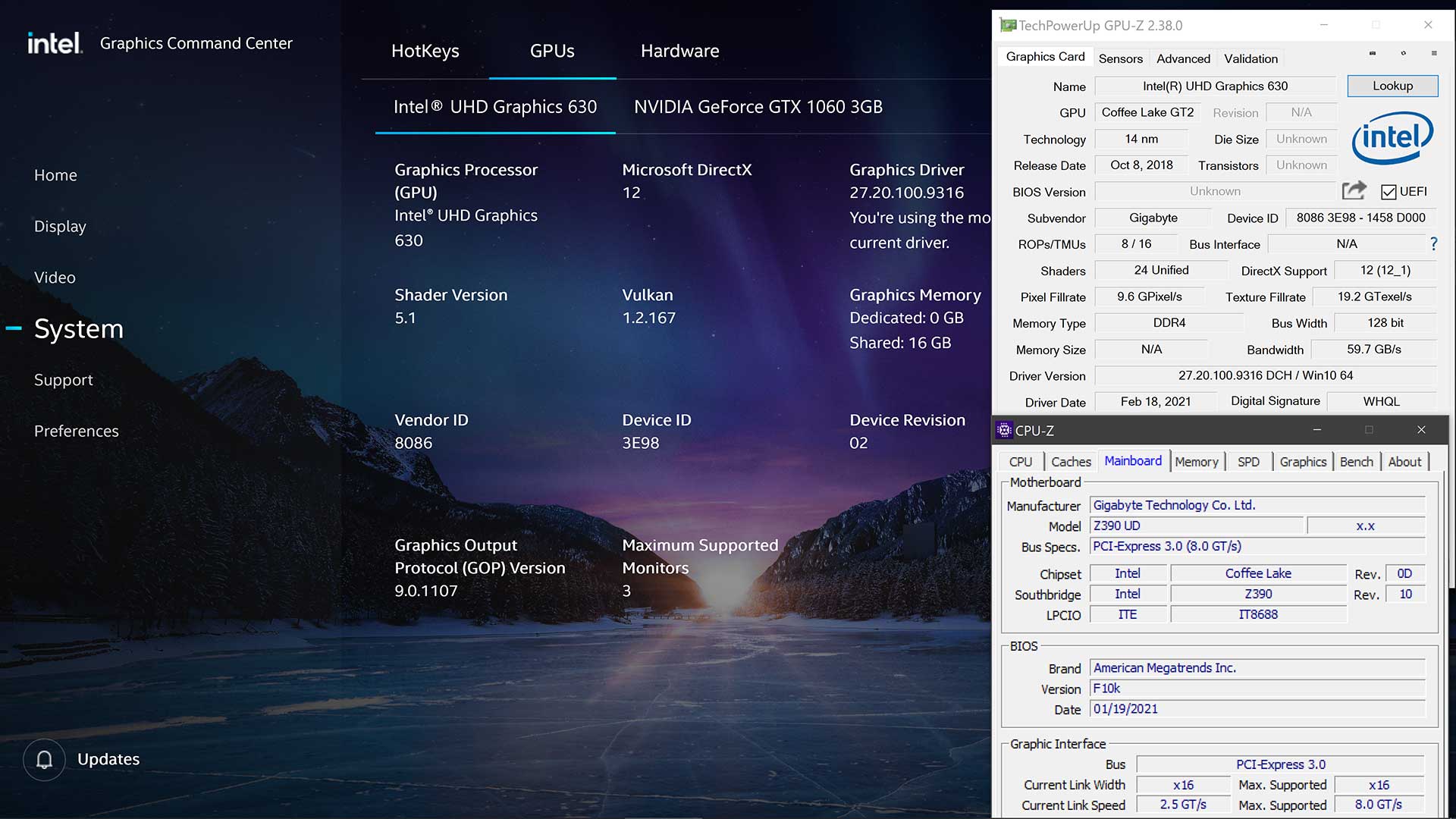Click the Gigabyte Technology Co. Ltd. manufacturer field
The image size is (1456, 819).
[1257, 505]
